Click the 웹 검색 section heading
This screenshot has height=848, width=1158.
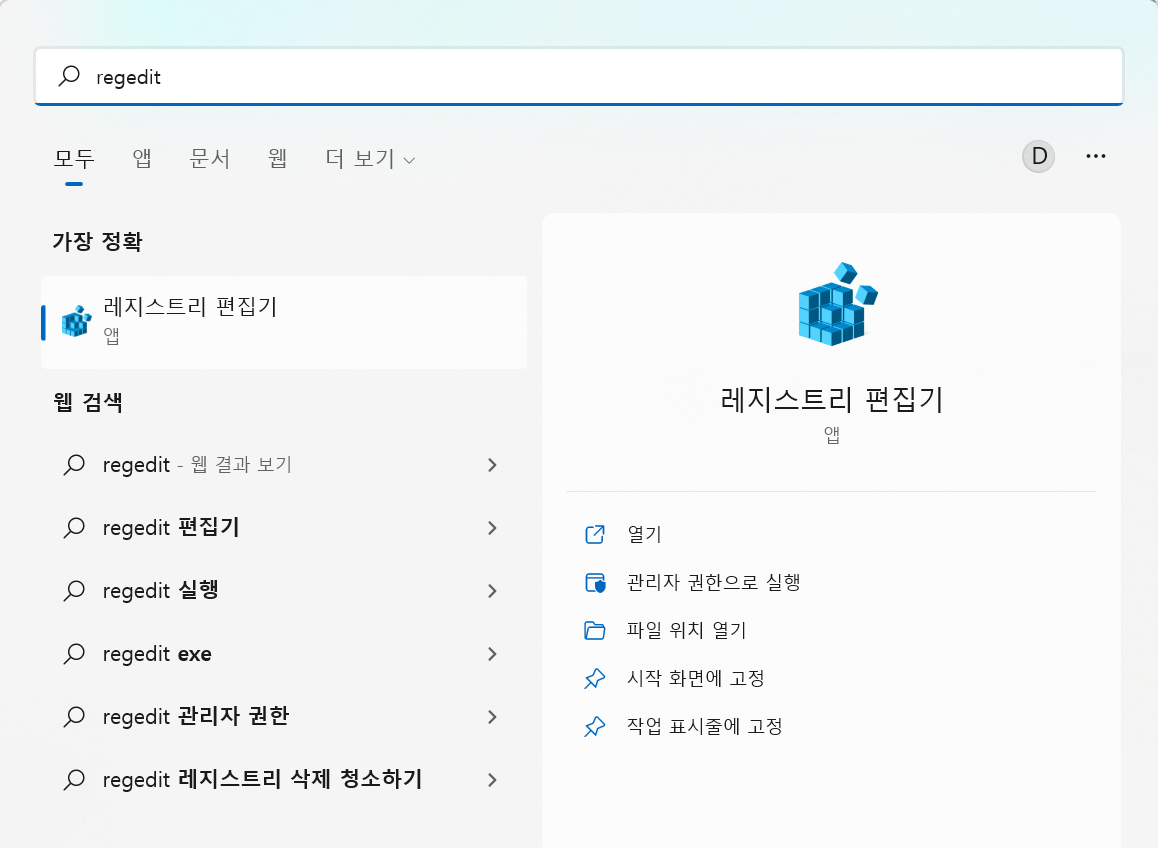(x=88, y=403)
